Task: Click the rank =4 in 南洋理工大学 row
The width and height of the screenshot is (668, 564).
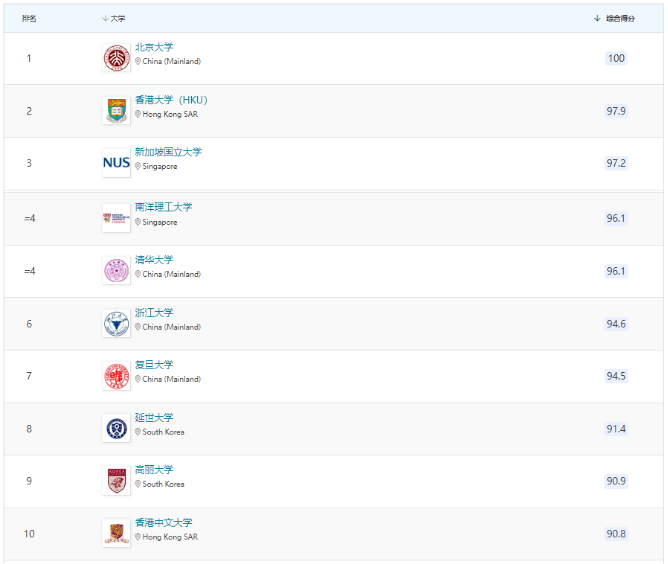Action: [29, 219]
